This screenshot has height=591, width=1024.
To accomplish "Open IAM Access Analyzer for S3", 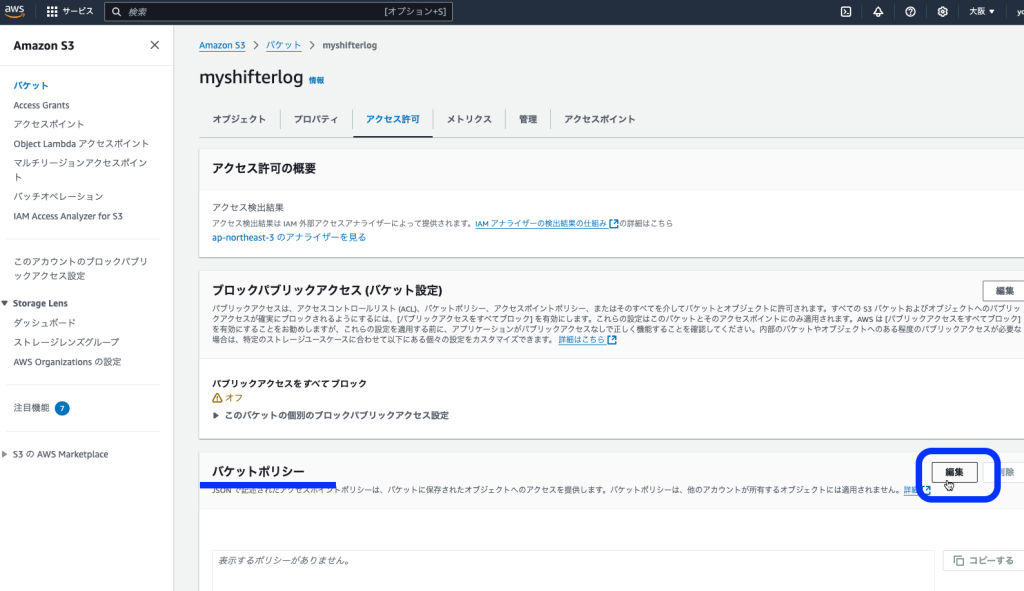I will [68, 216].
